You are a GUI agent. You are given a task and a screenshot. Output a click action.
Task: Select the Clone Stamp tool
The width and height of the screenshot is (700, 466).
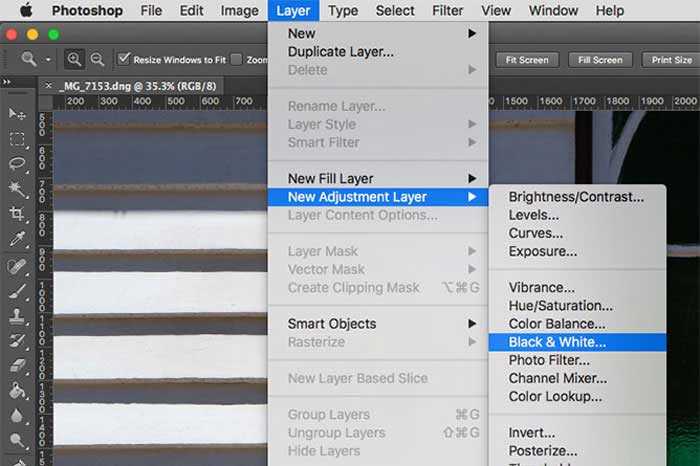pyautogui.click(x=17, y=316)
